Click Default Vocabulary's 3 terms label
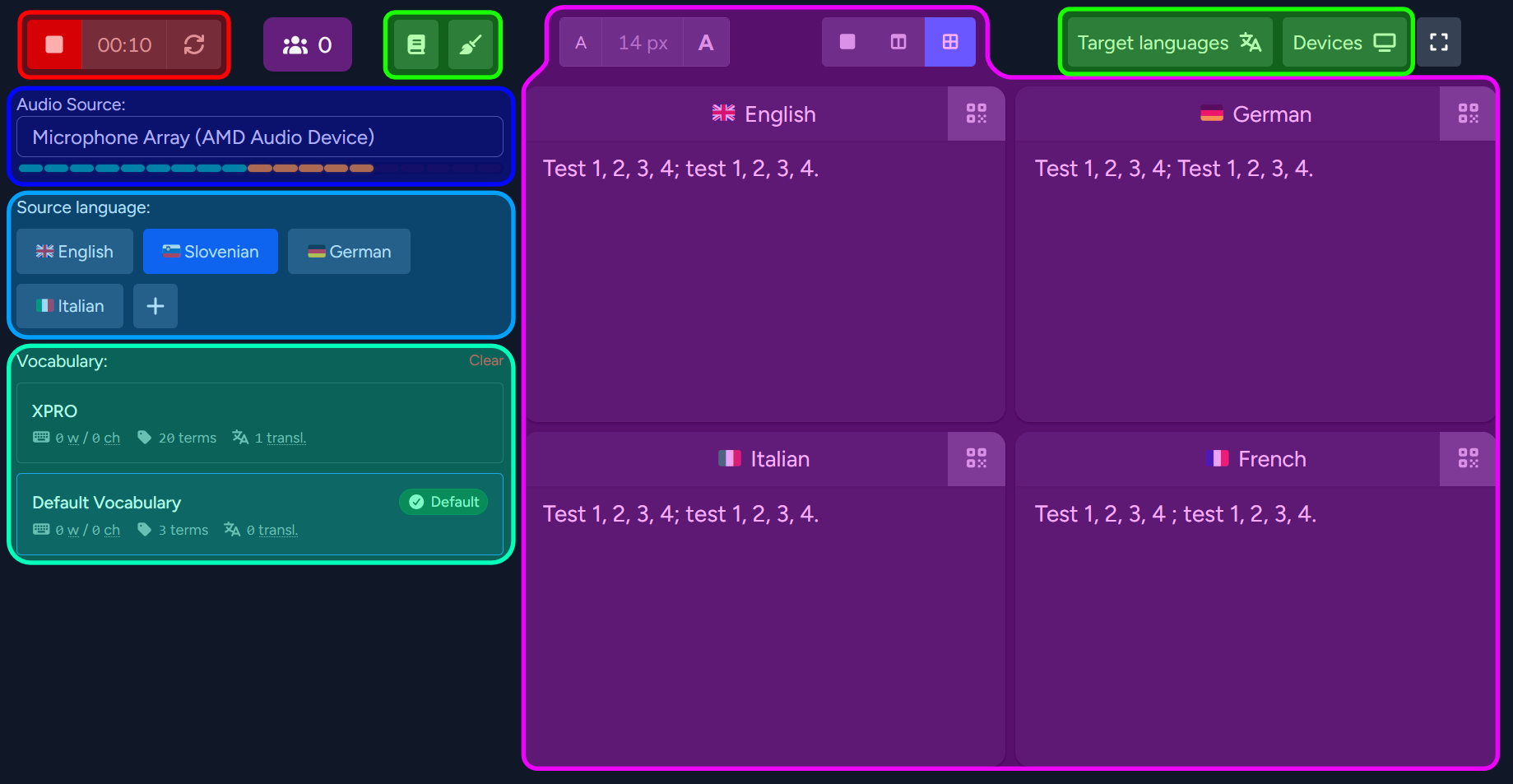The width and height of the screenshot is (1513, 784). click(x=173, y=530)
